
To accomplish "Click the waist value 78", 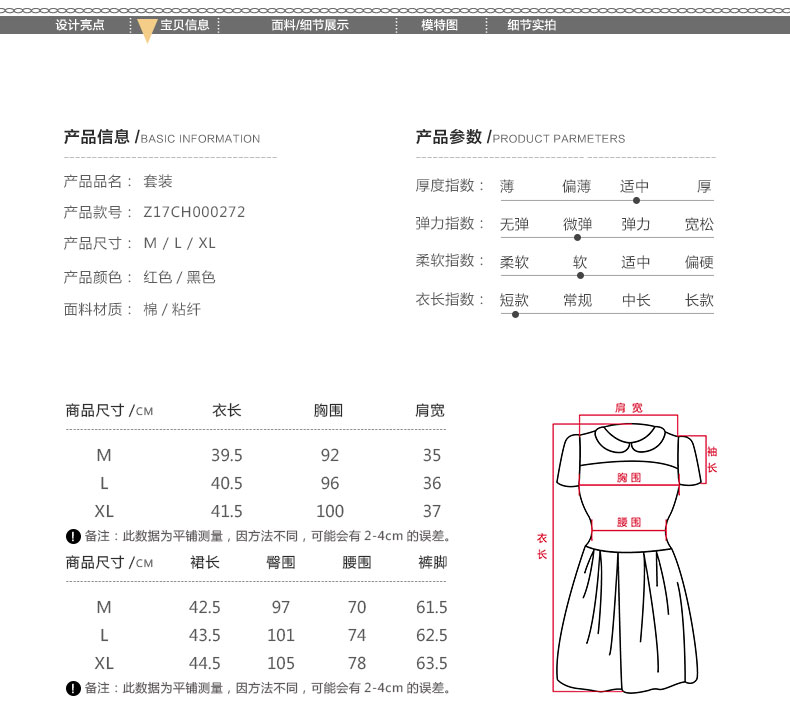I will (x=357, y=664).
